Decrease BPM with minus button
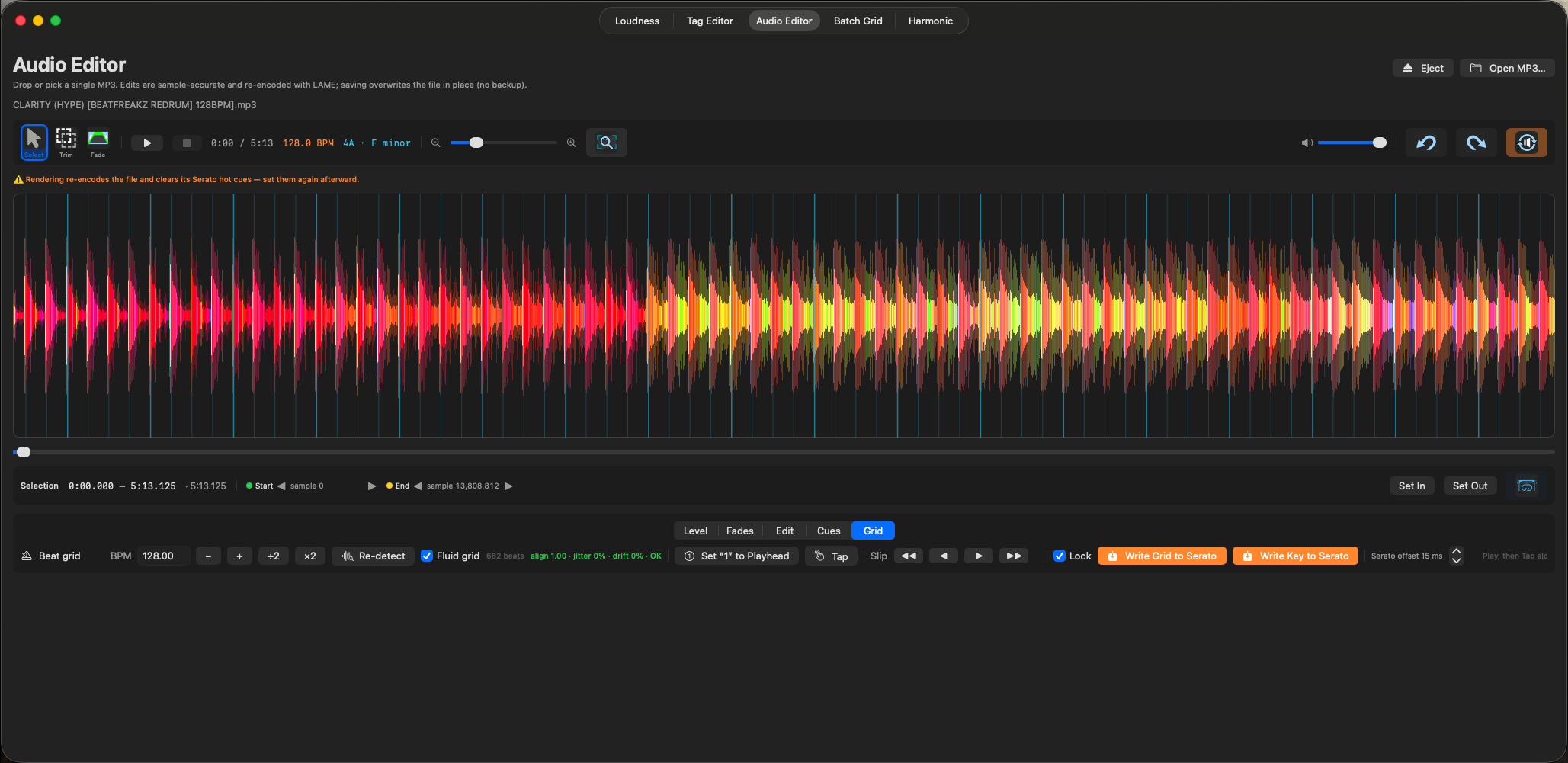Screen dimensions: 1568x763 pos(208,556)
